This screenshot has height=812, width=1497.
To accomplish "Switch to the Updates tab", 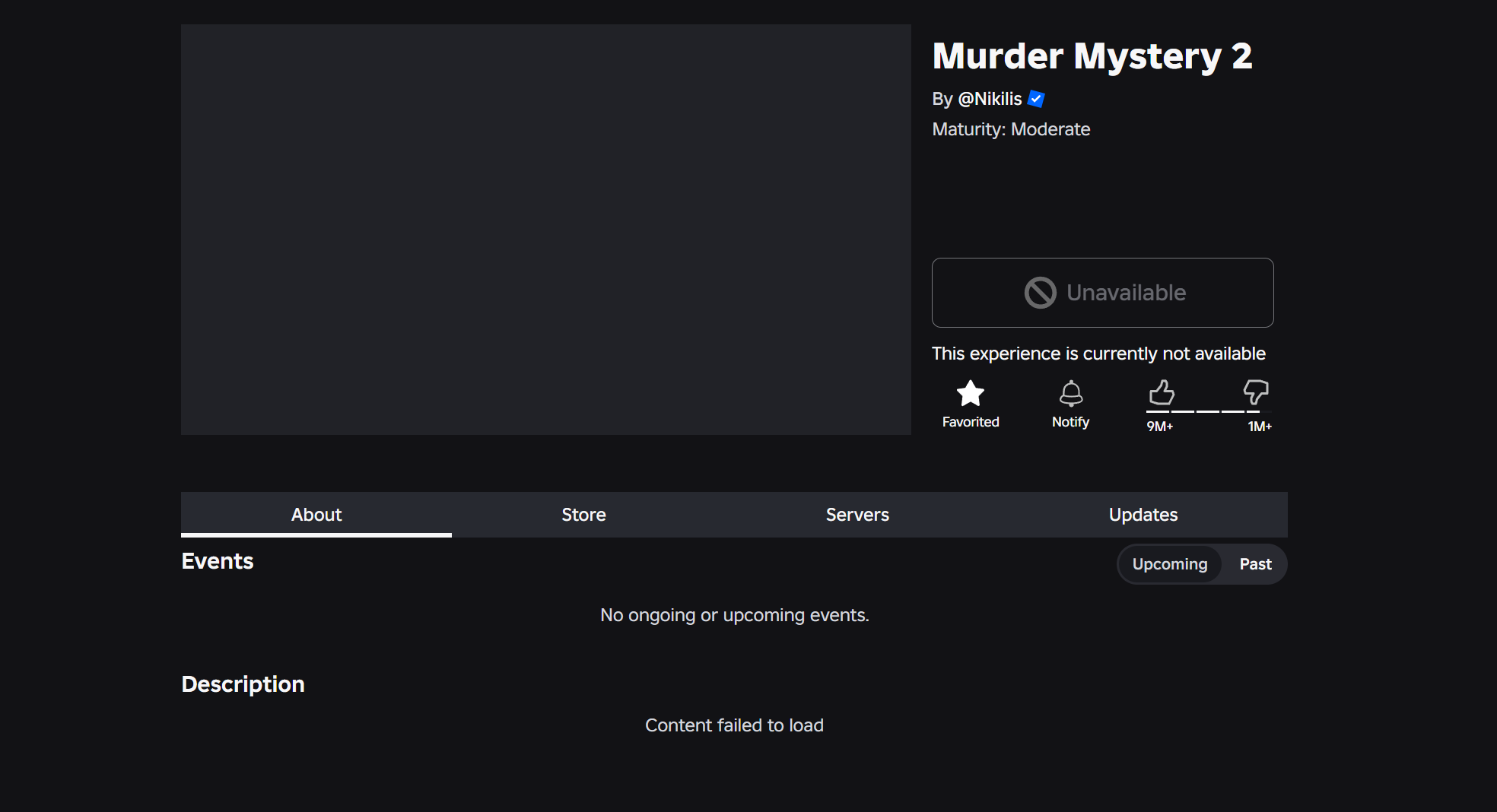I will tap(1143, 515).
